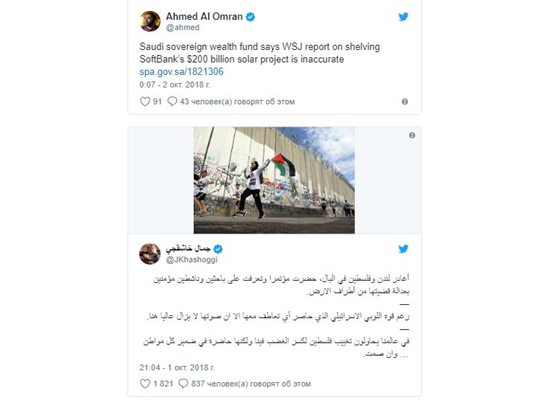Click the Twitter bird icon in Ahmed Al Omran tweet
550x400 pixels.
click(403, 16)
